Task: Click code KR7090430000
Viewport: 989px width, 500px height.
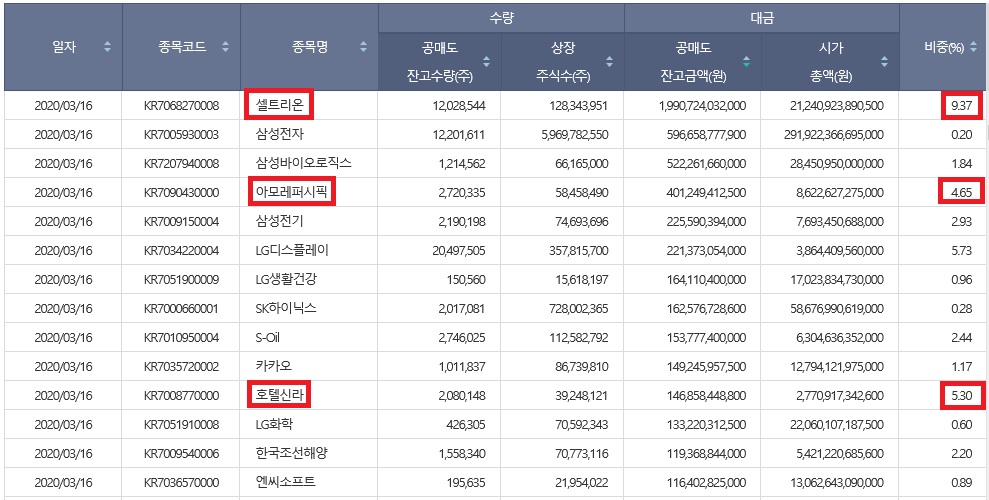Action: tap(182, 192)
